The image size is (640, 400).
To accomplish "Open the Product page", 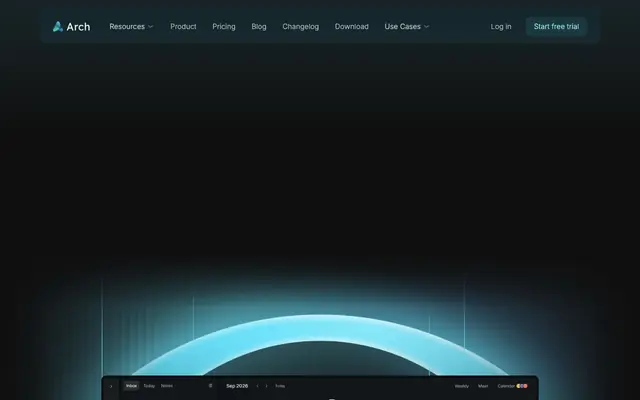I will point(183,27).
